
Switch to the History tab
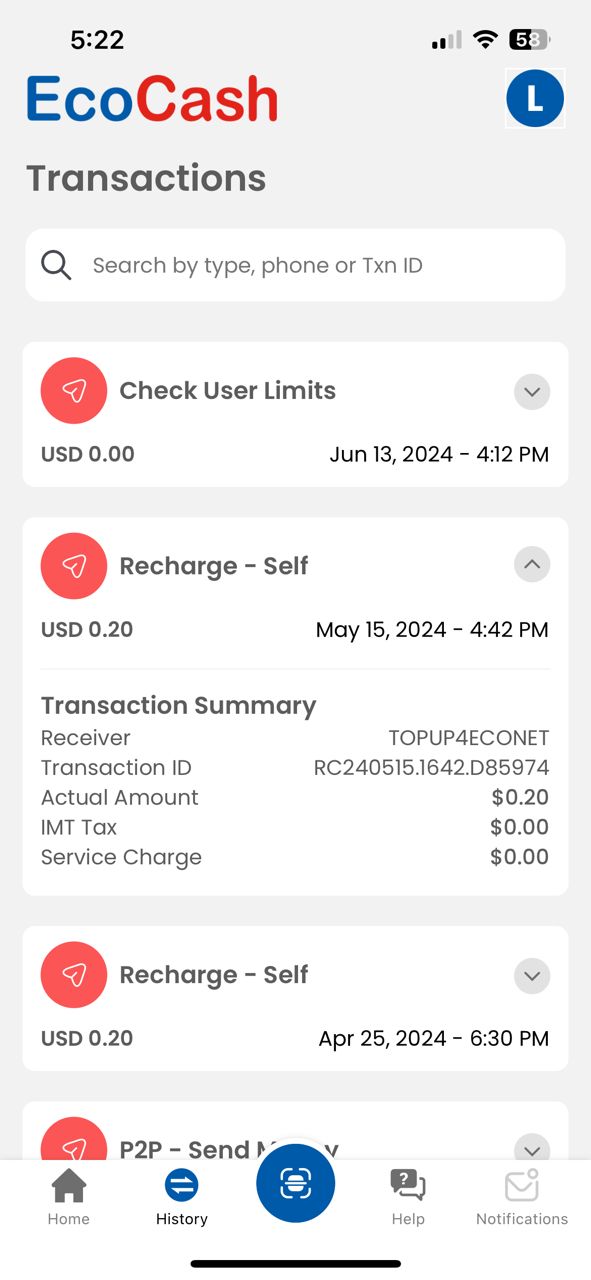tap(182, 1197)
